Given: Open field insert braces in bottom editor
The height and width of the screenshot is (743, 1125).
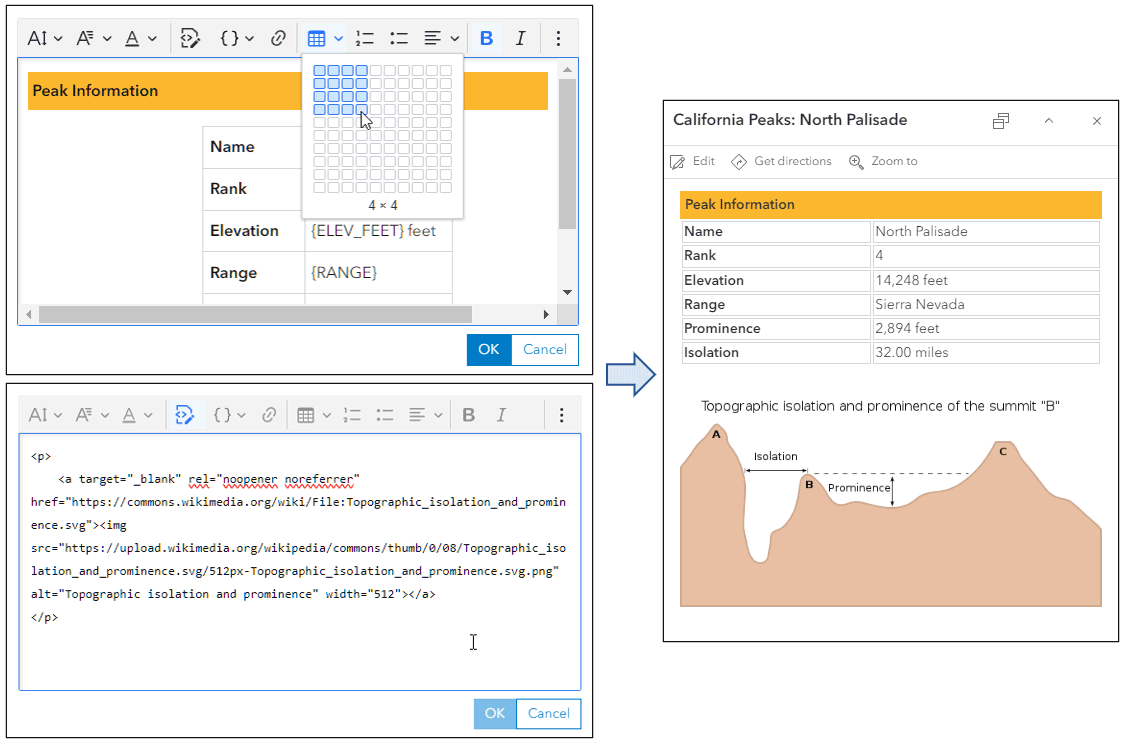Looking at the screenshot, I should [223, 415].
